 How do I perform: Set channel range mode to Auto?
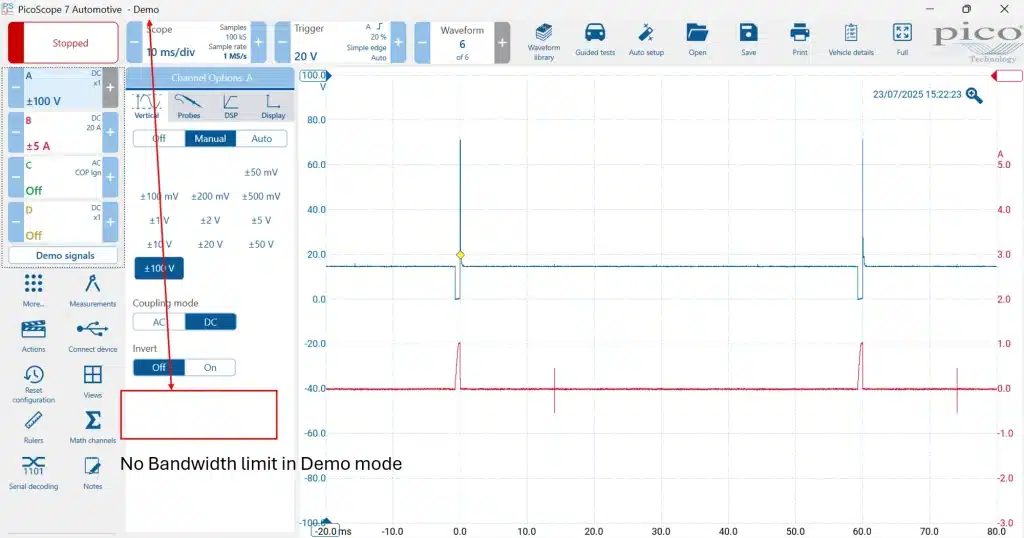click(x=261, y=138)
